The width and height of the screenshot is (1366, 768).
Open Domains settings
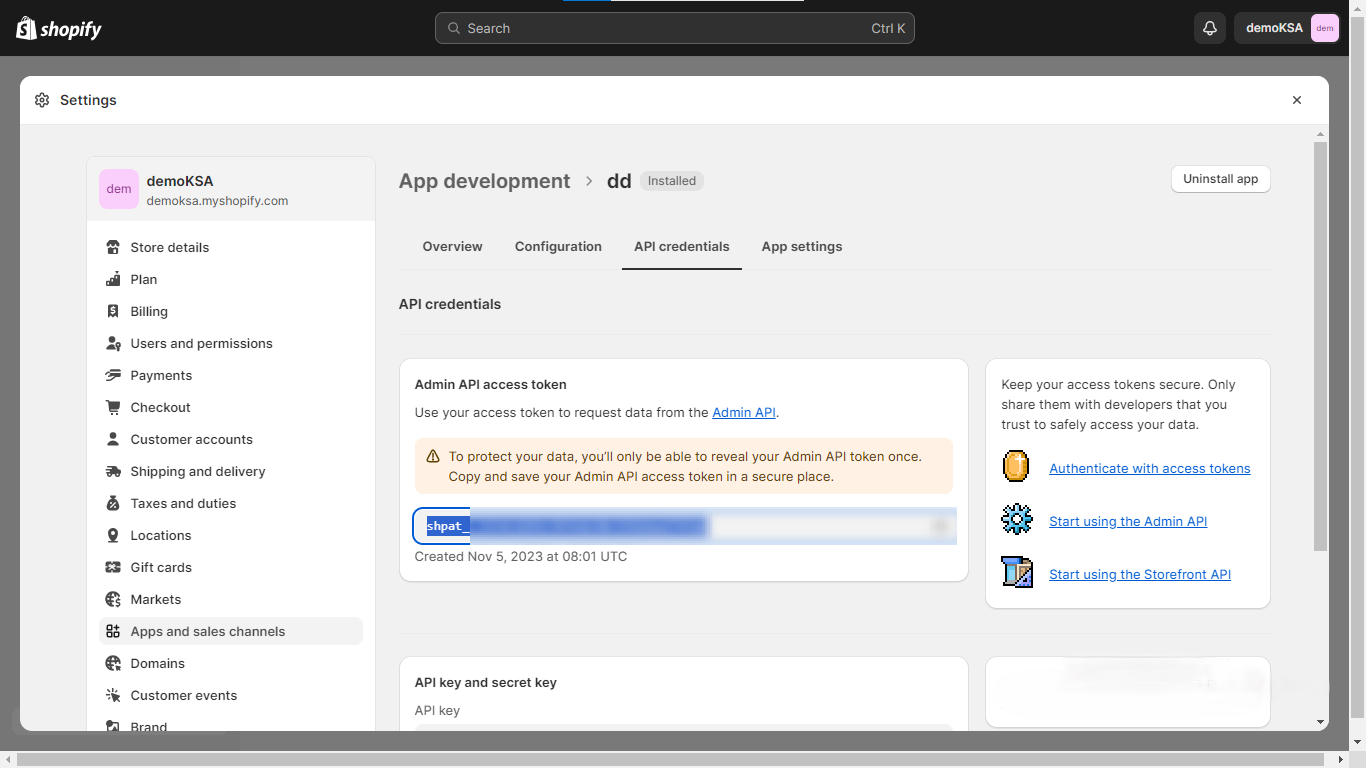click(157, 663)
